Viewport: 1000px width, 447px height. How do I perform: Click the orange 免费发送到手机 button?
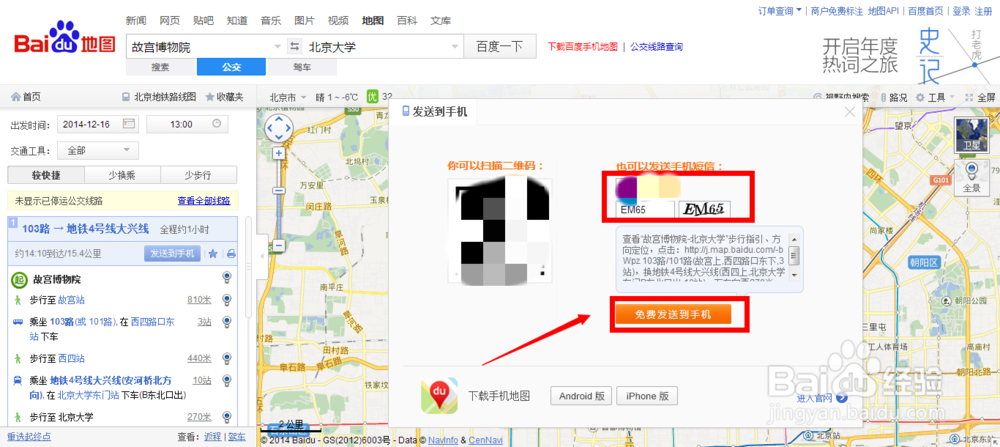pos(673,314)
